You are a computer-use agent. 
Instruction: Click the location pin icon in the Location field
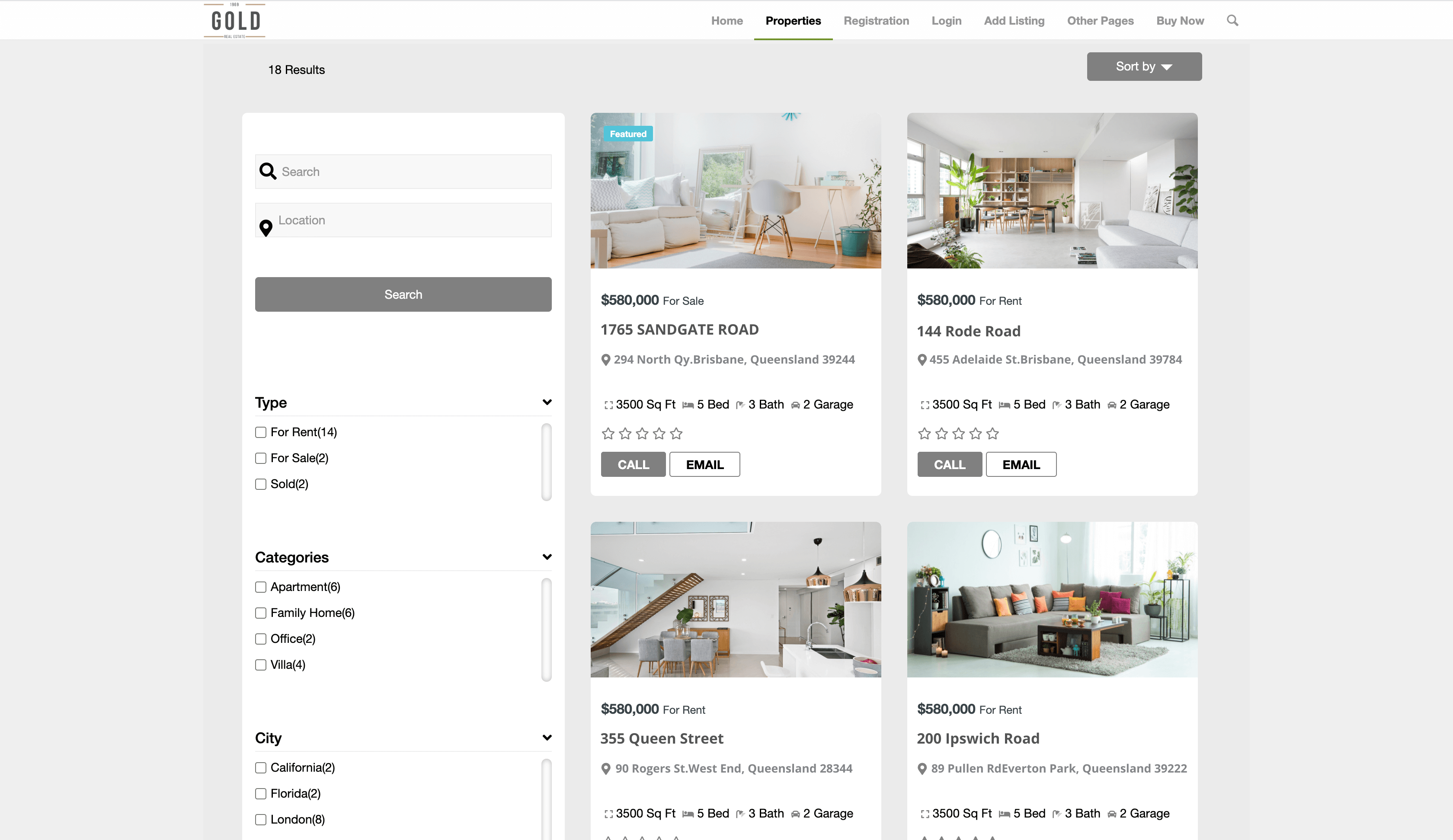tap(266, 228)
